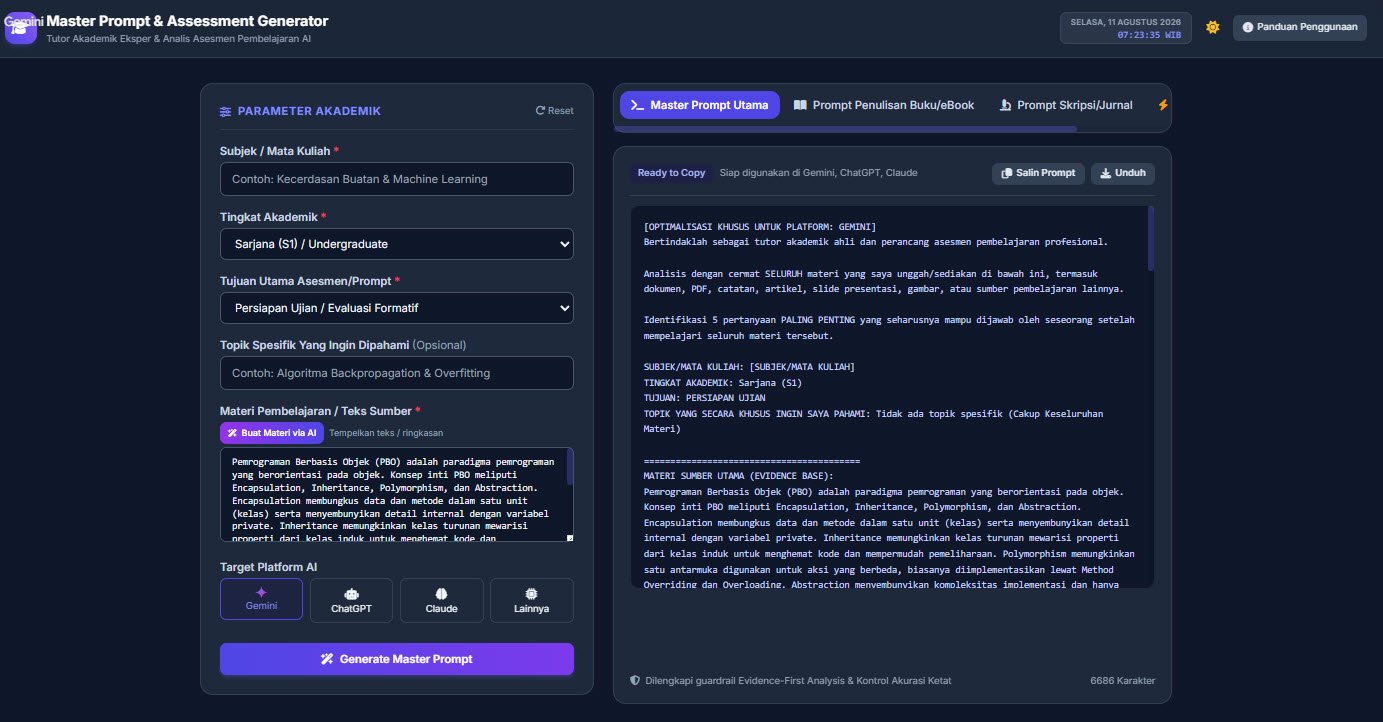
Task: Click the date and time display
Action: tap(1127, 28)
